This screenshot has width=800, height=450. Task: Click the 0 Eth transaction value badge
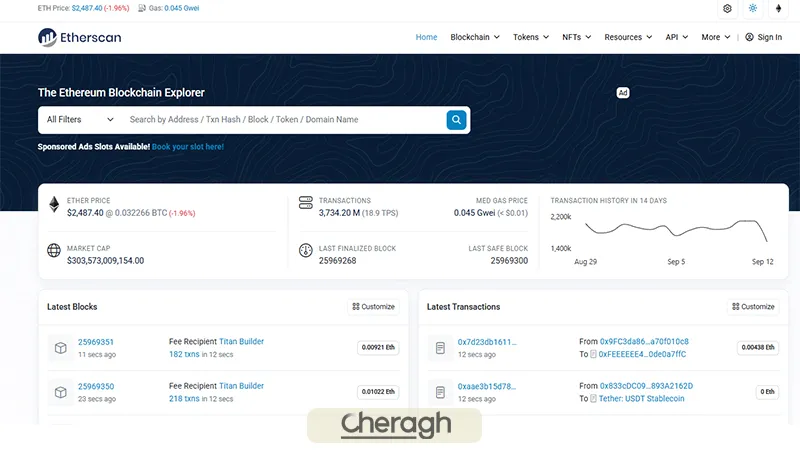tap(767, 392)
